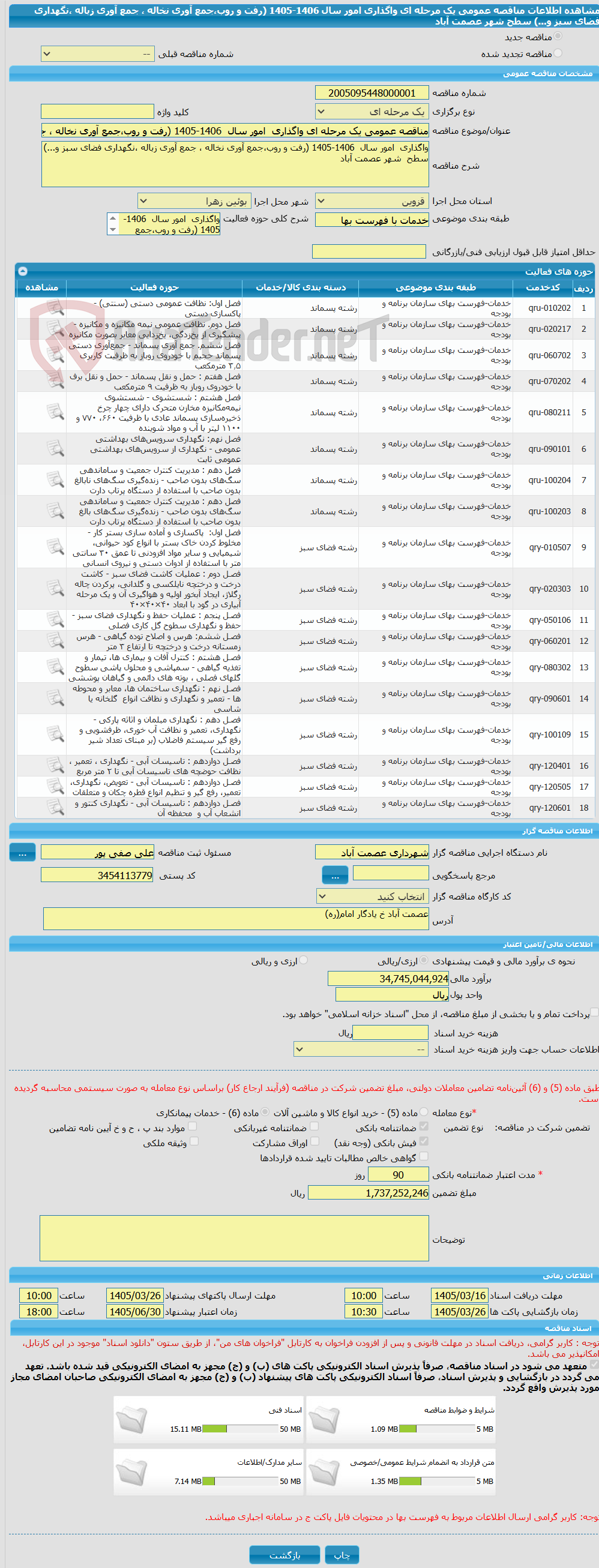This screenshot has height=1568, width=599.
Task: Open the استان محل اجرا dropdown
Action: click(372, 202)
